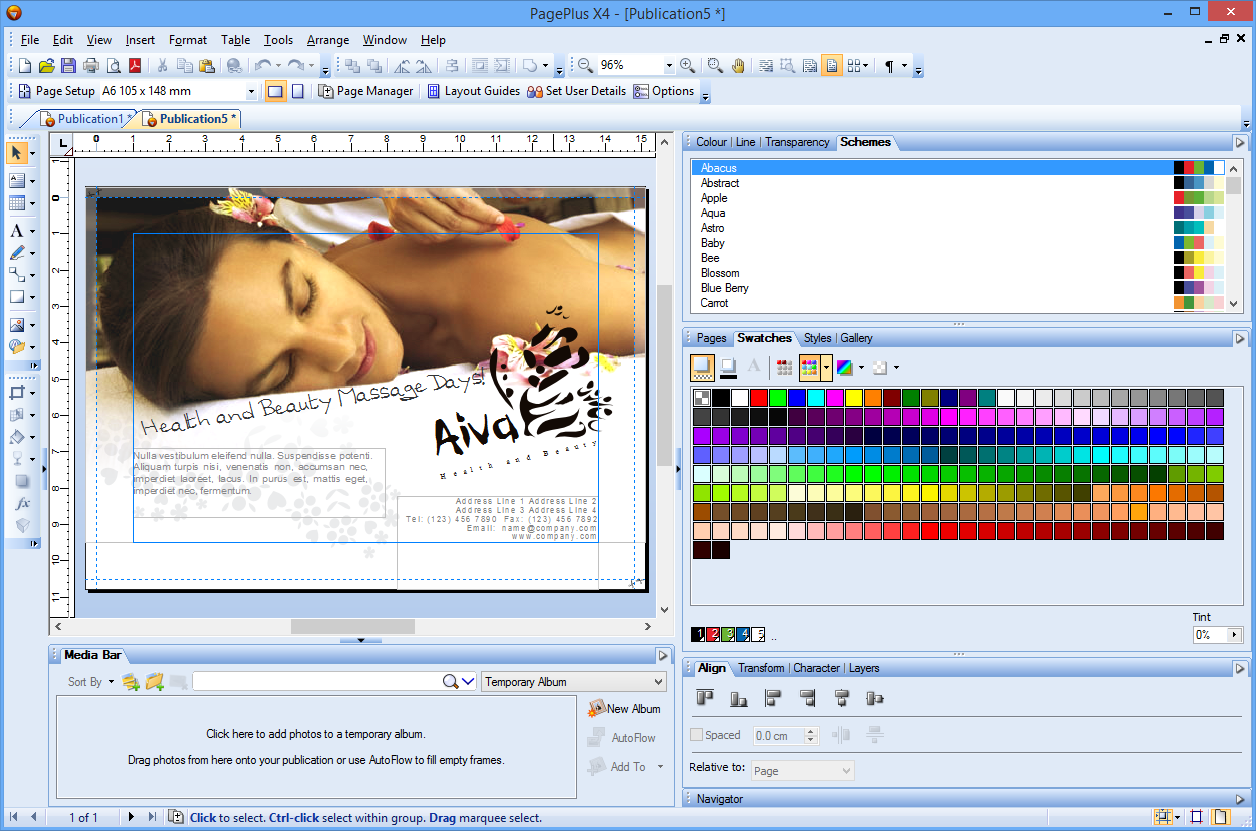Select the Pointer tool in left toolbar
Screen dimensions: 1256x831
(x=17, y=153)
